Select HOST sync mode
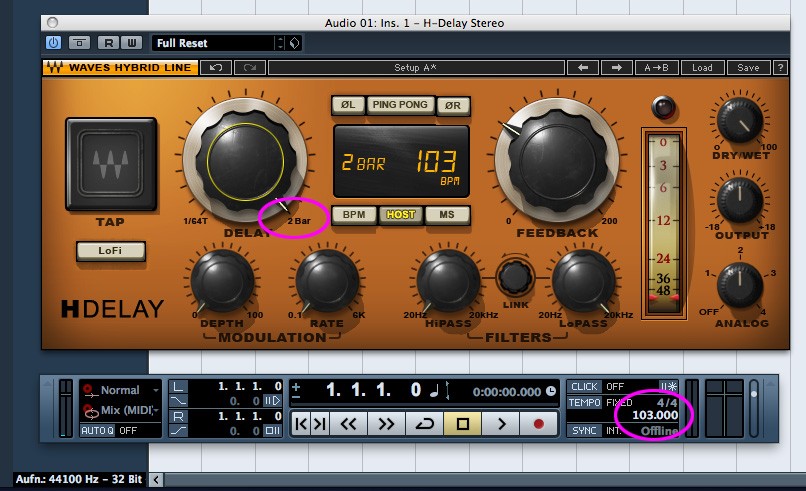The image size is (806, 491). point(400,215)
